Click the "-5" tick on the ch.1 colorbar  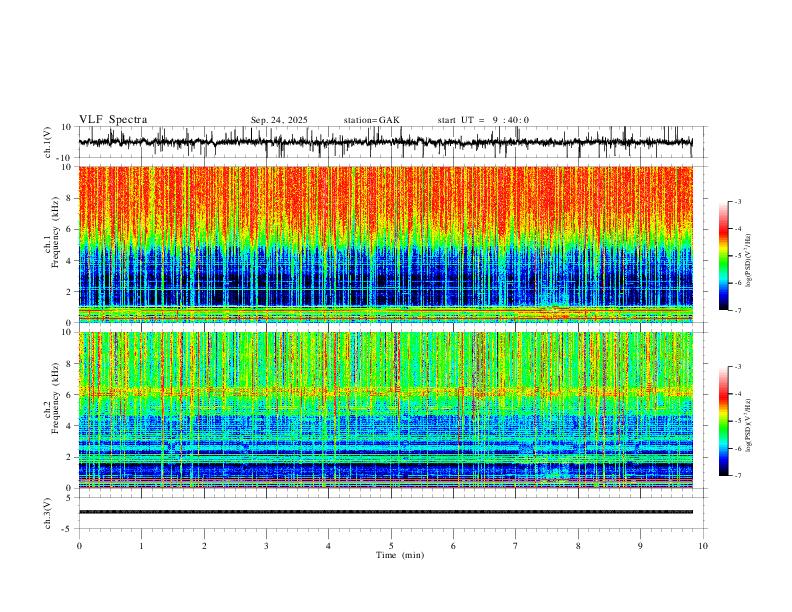738,256
